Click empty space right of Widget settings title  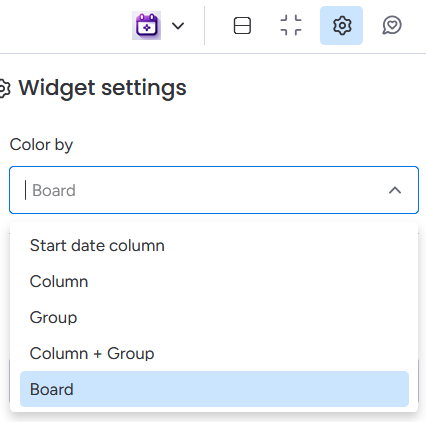(x=300, y=88)
